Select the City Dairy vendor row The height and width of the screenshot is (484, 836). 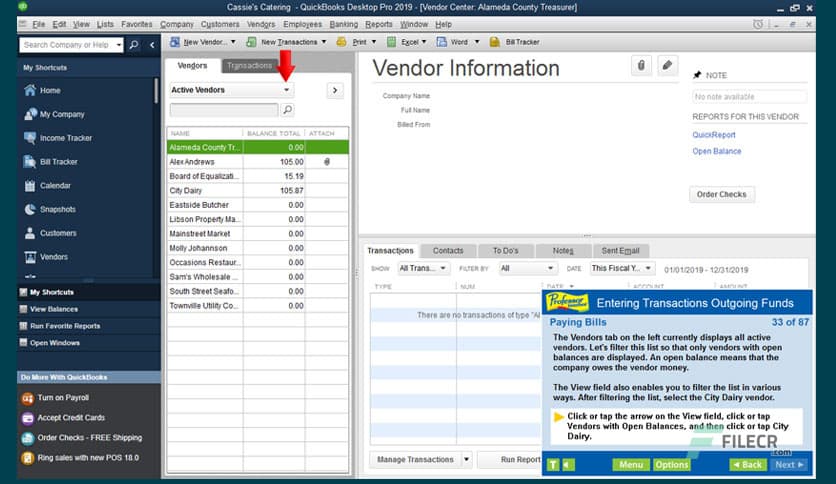pyautogui.click(x=258, y=190)
